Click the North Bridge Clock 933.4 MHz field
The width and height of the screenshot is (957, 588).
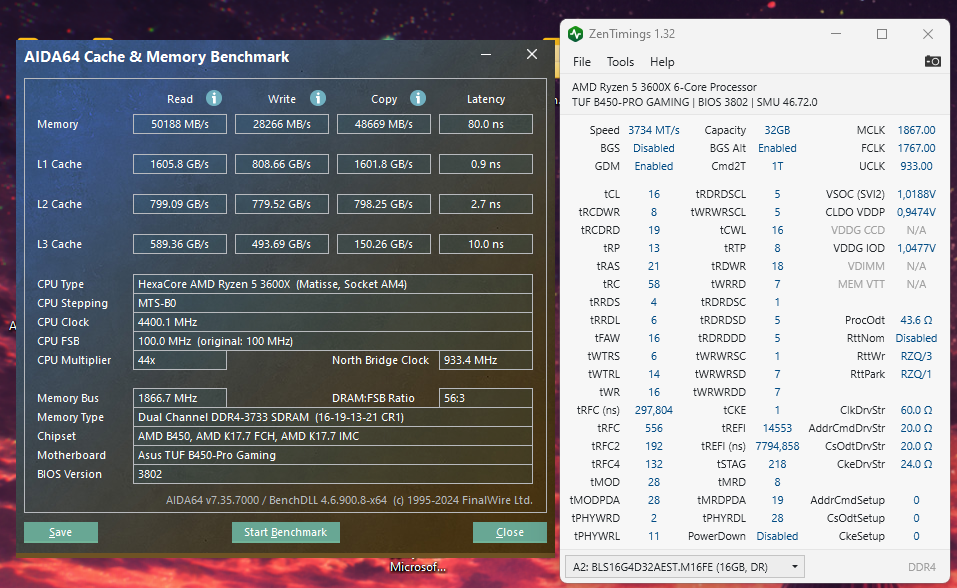pos(486,360)
